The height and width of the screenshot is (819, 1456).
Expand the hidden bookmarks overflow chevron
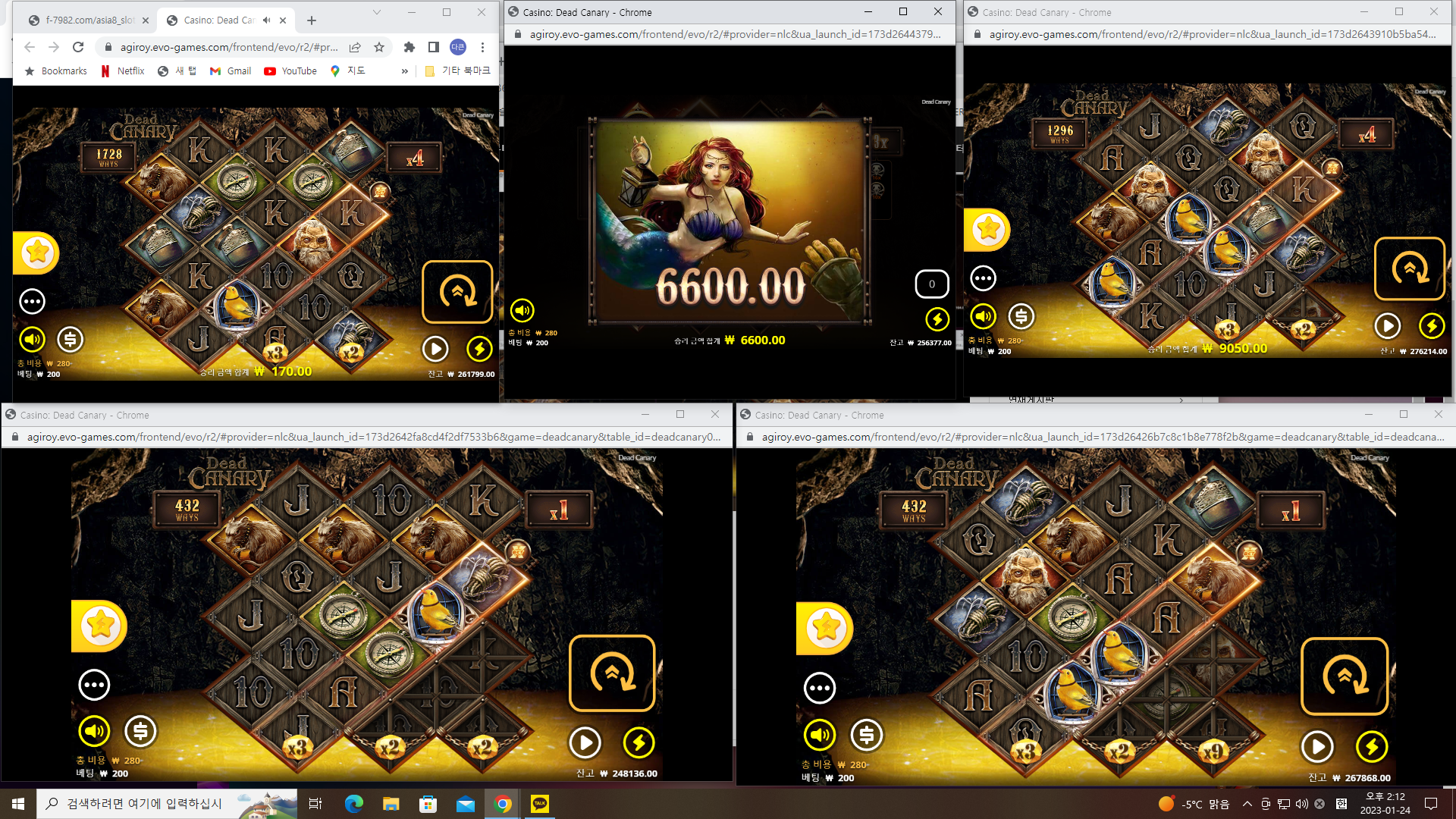click(404, 71)
